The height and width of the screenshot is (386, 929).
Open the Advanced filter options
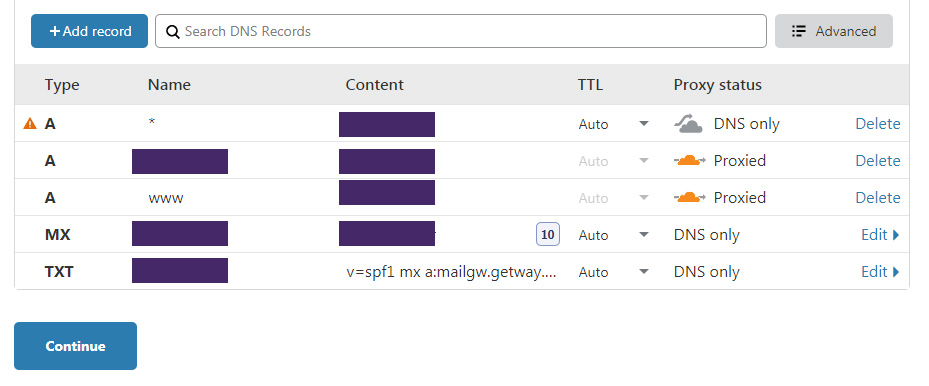(x=834, y=31)
